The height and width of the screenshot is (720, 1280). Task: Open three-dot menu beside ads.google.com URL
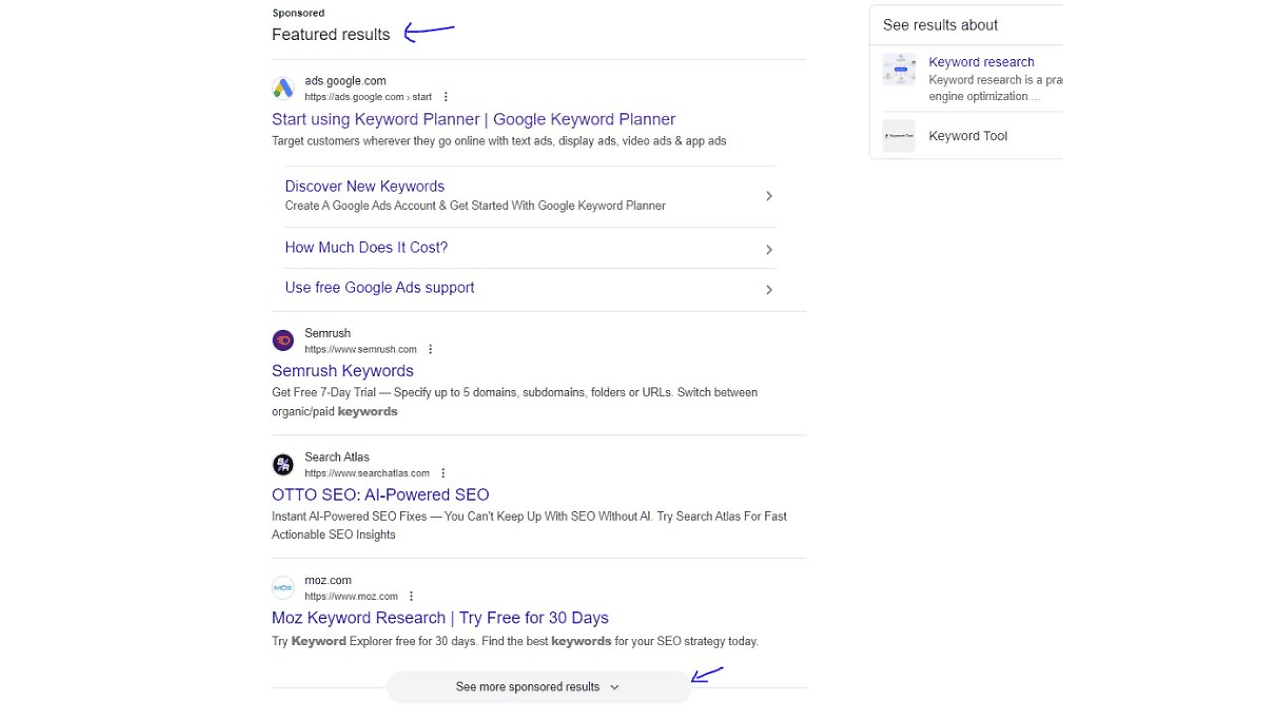(x=446, y=97)
